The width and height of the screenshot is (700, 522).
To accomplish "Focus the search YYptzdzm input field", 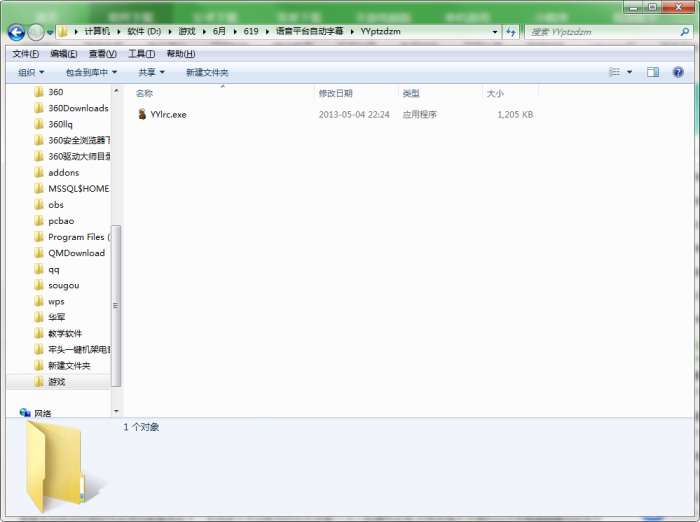I will tap(603, 32).
